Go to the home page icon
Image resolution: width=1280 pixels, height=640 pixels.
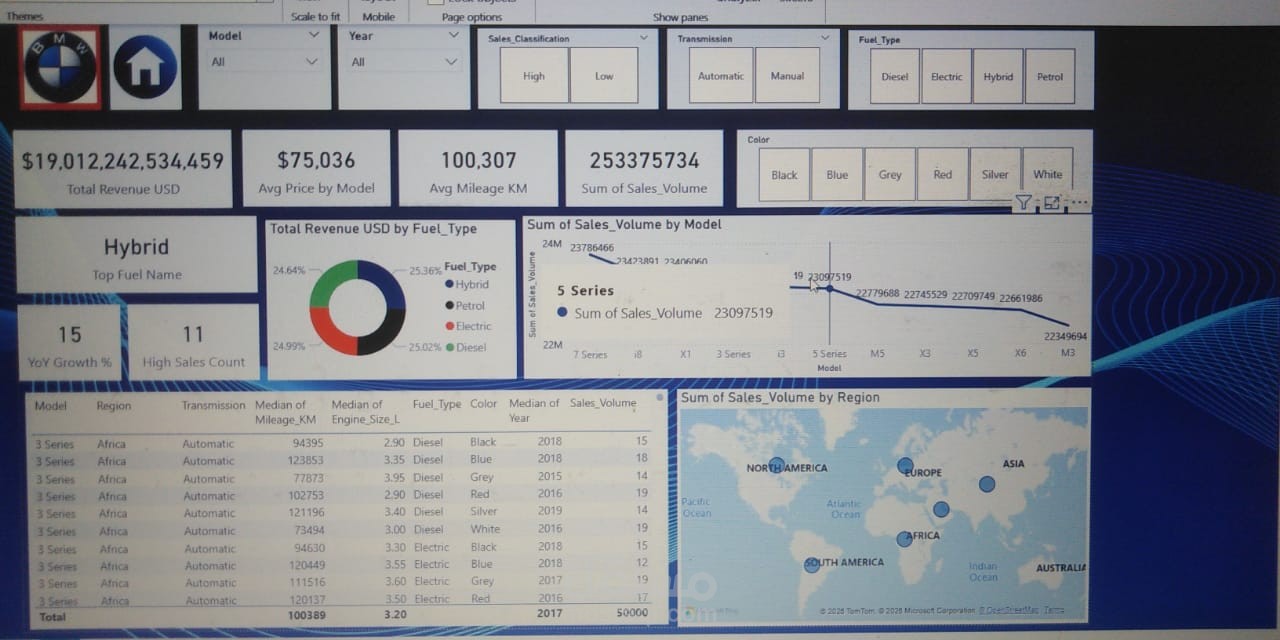click(x=145, y=68)
